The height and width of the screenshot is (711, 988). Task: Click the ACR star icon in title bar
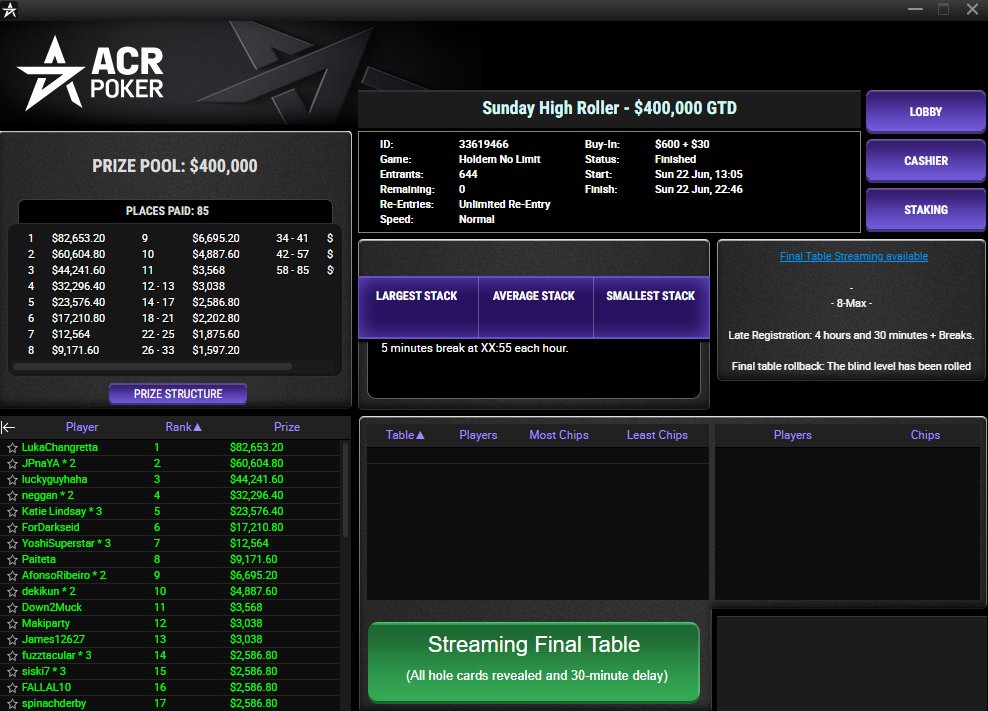(9, 9)
